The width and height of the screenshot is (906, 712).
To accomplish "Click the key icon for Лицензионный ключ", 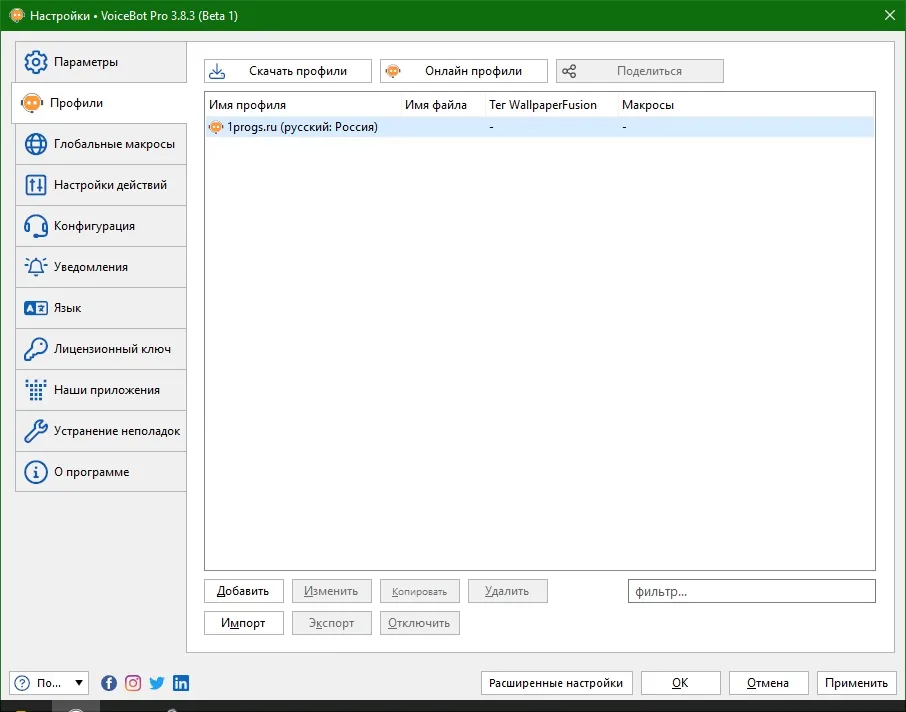I will (36, 349).
